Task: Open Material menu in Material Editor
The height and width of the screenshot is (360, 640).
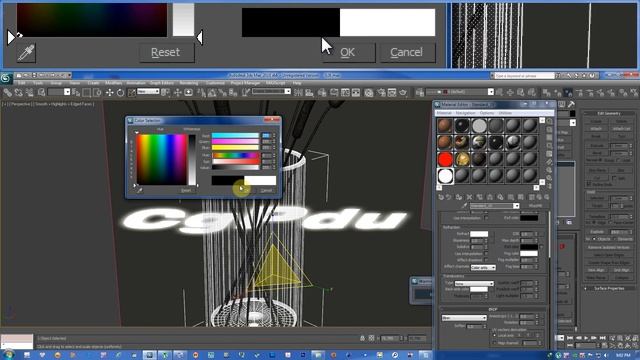Action: [444, 113]
